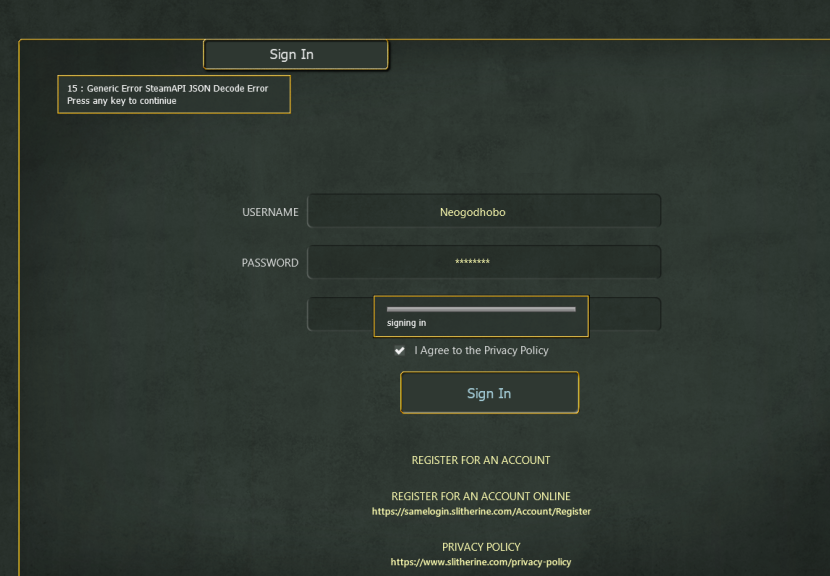Image resolution: width=830 pixels, height=576 pixels.
Task: Click the USERNAME label text
Action: click(270, 212)
